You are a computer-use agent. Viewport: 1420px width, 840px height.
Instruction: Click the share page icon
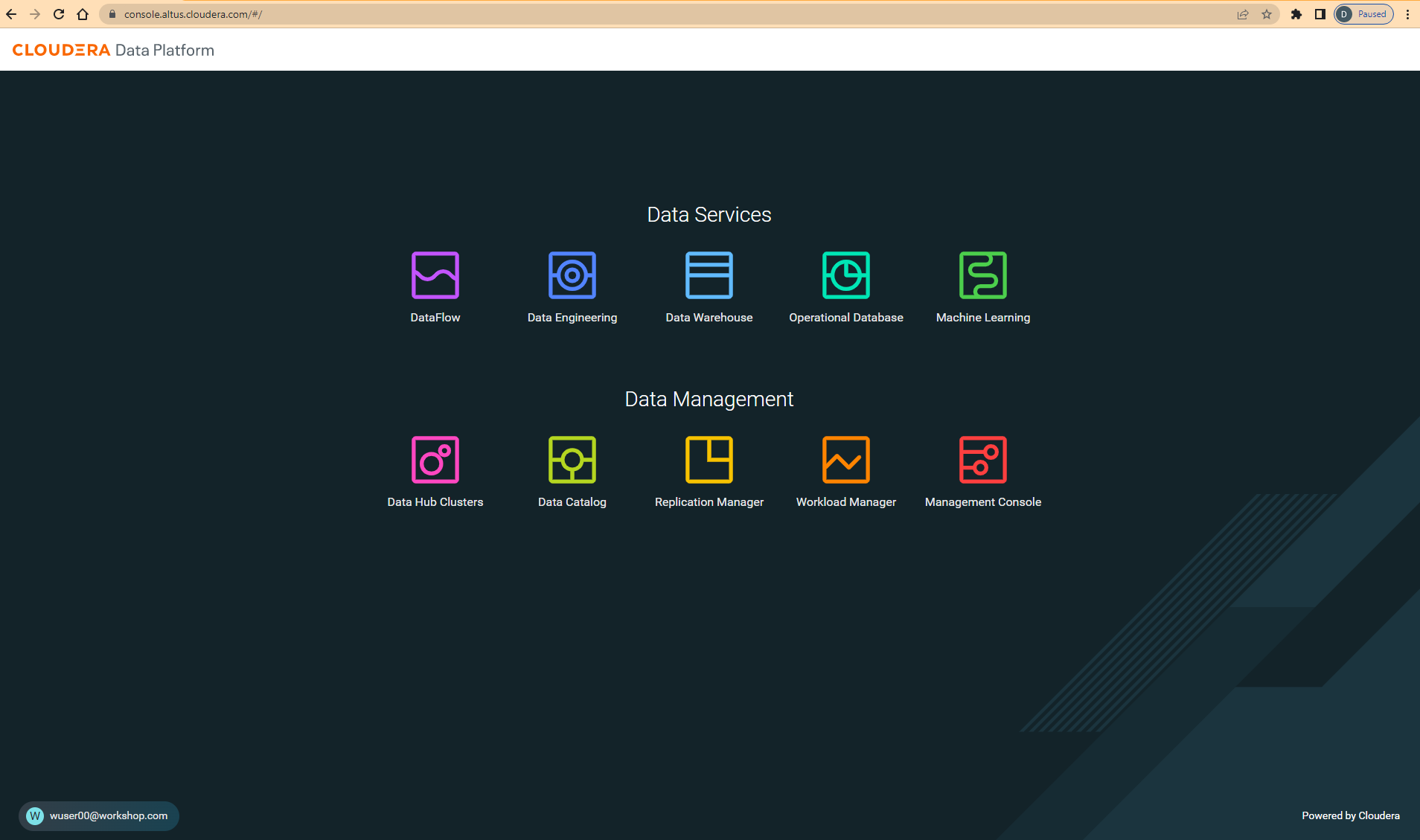point(1243,14)
